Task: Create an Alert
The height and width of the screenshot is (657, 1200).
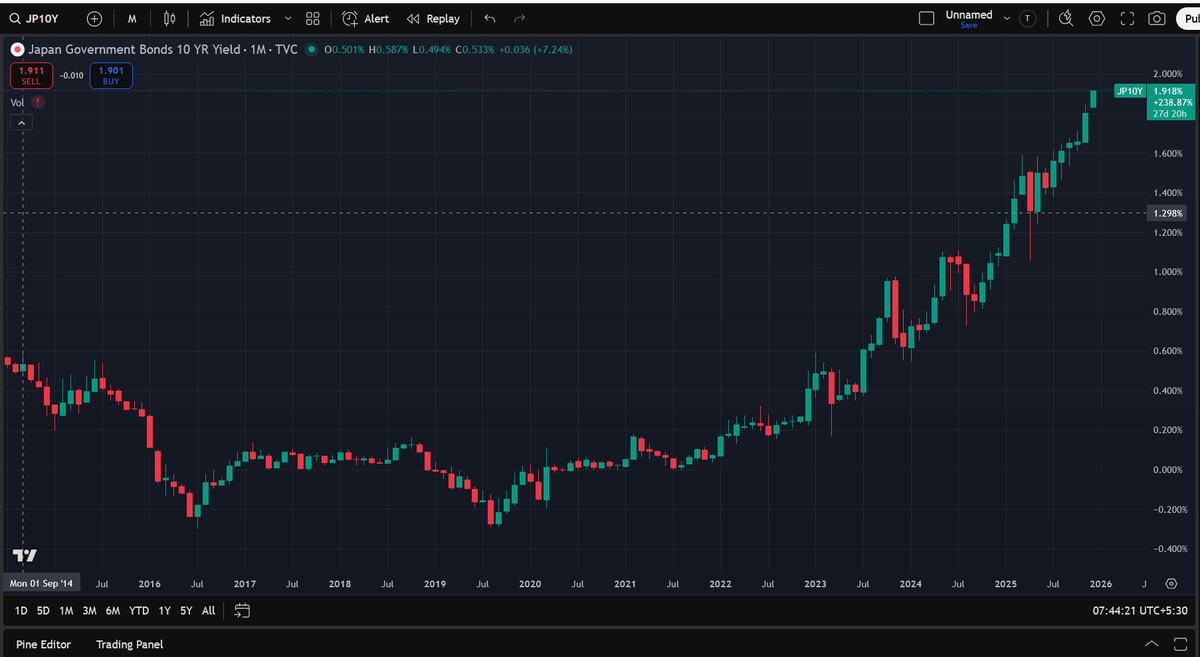Action: coord(366,18)
